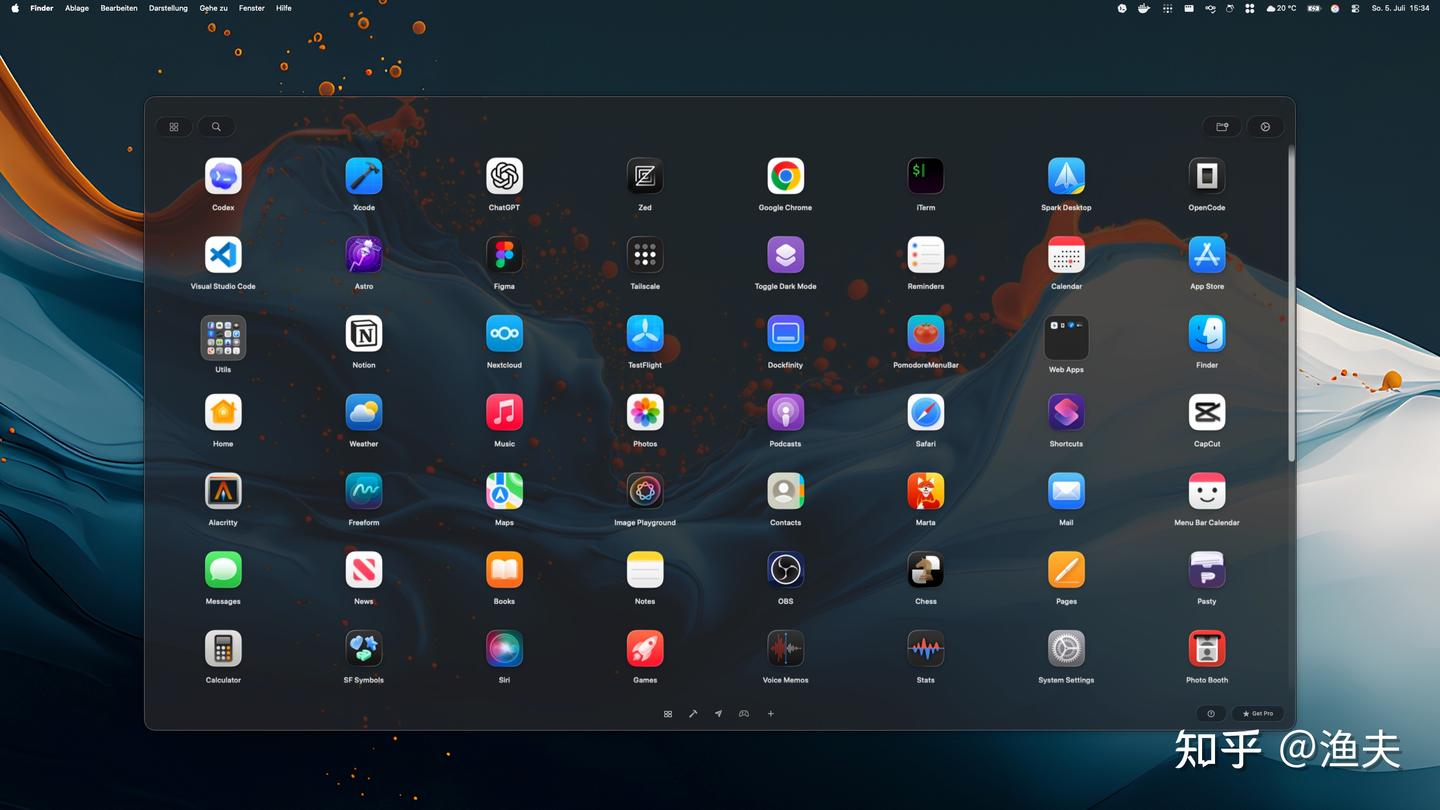1440x810 pixels.
Task: Open the Mail app
Action: (x=1066, y=491)
